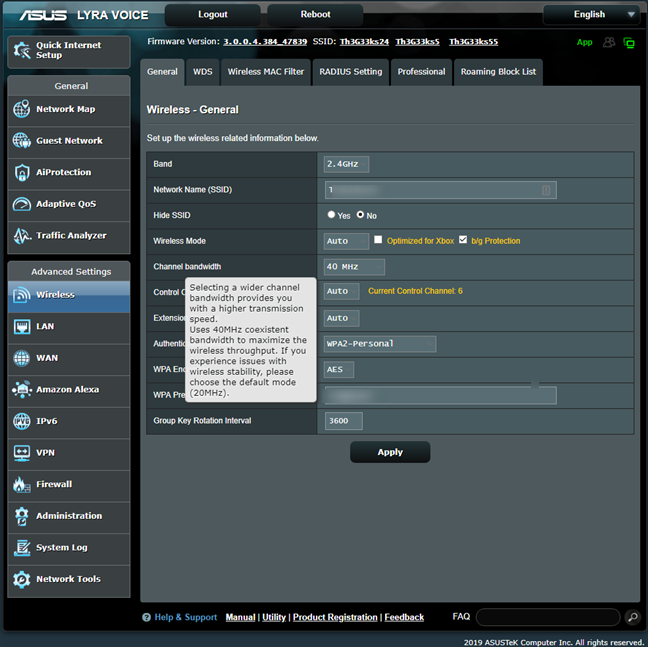
Task: Click the ASUS logo
Action: [x=43, y=15]
